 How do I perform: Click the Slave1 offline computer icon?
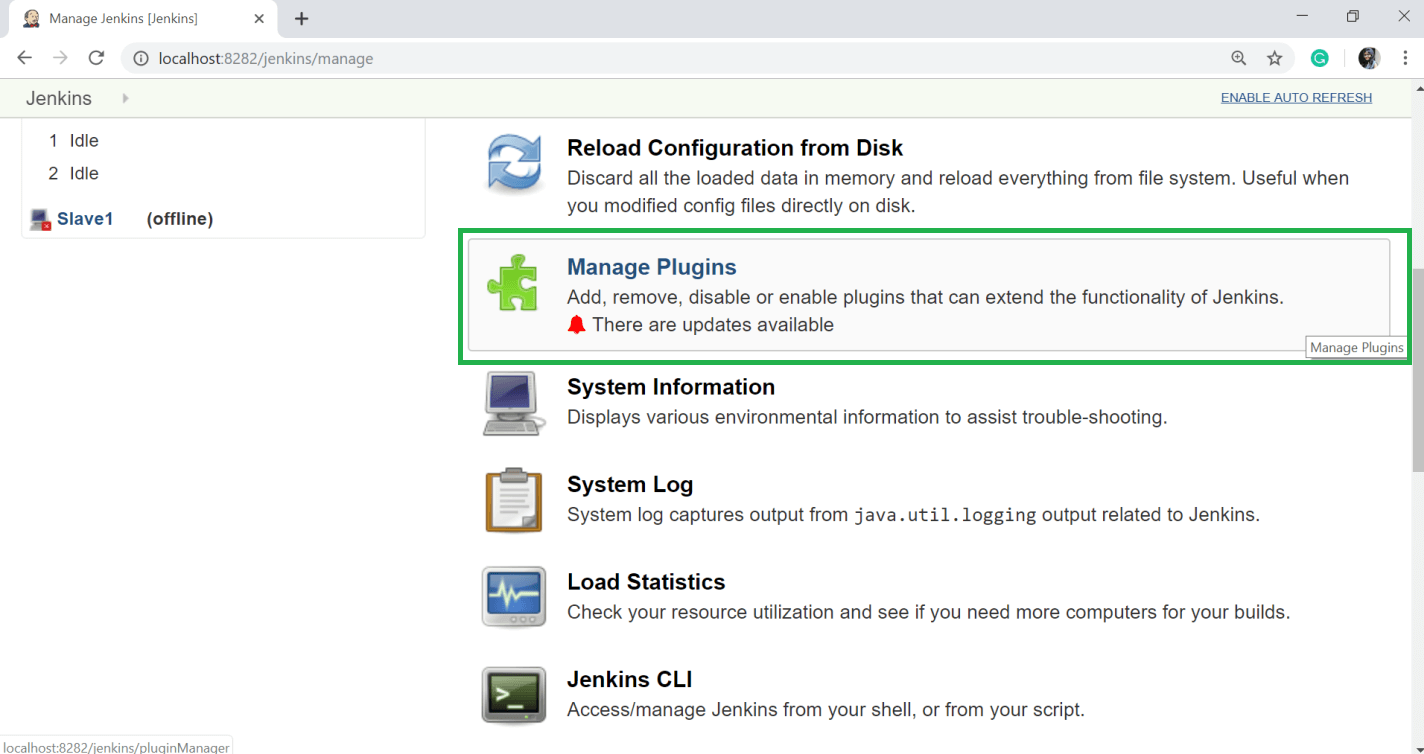tap(41, 219)
